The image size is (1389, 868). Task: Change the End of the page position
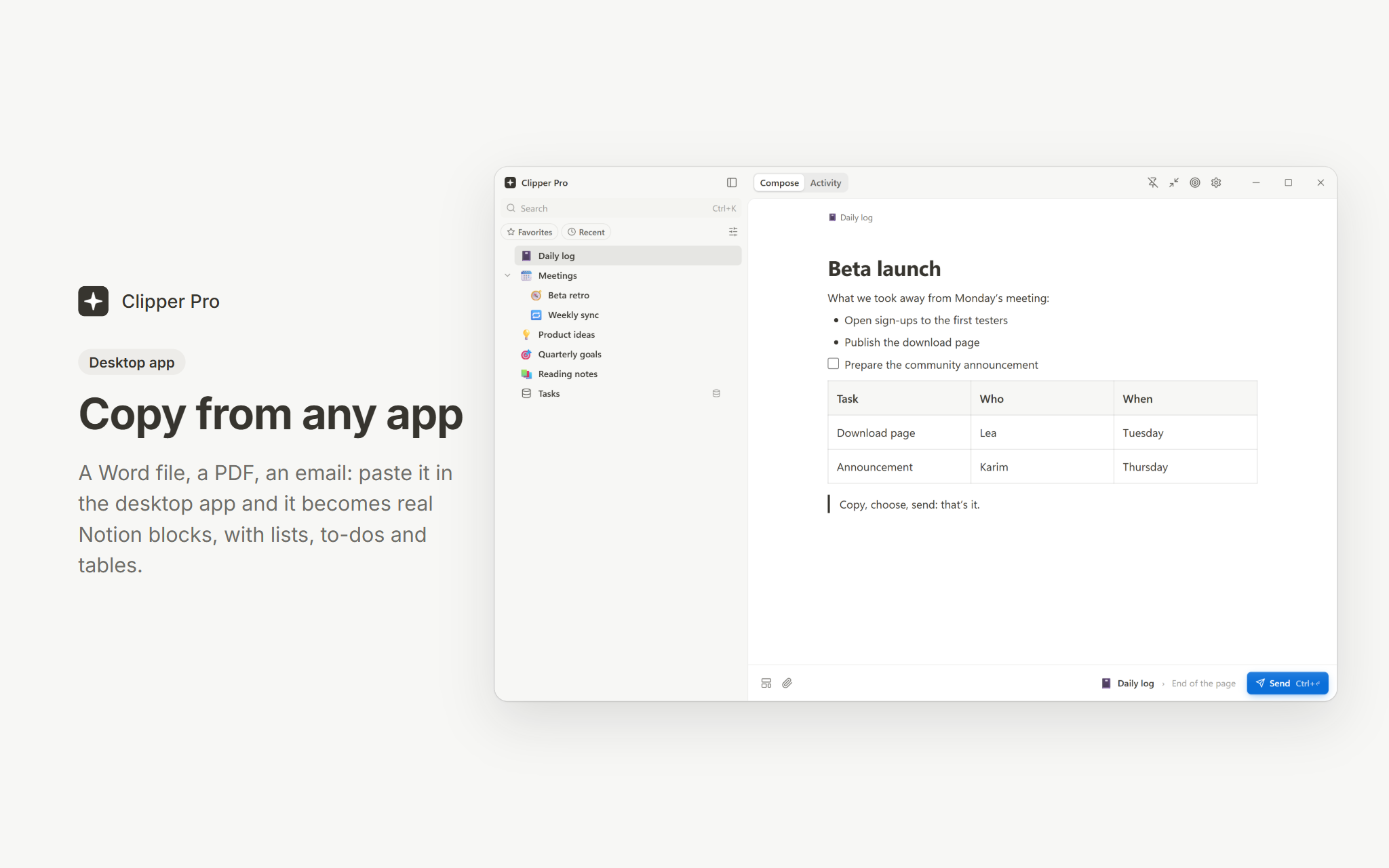click(1203, 683)
